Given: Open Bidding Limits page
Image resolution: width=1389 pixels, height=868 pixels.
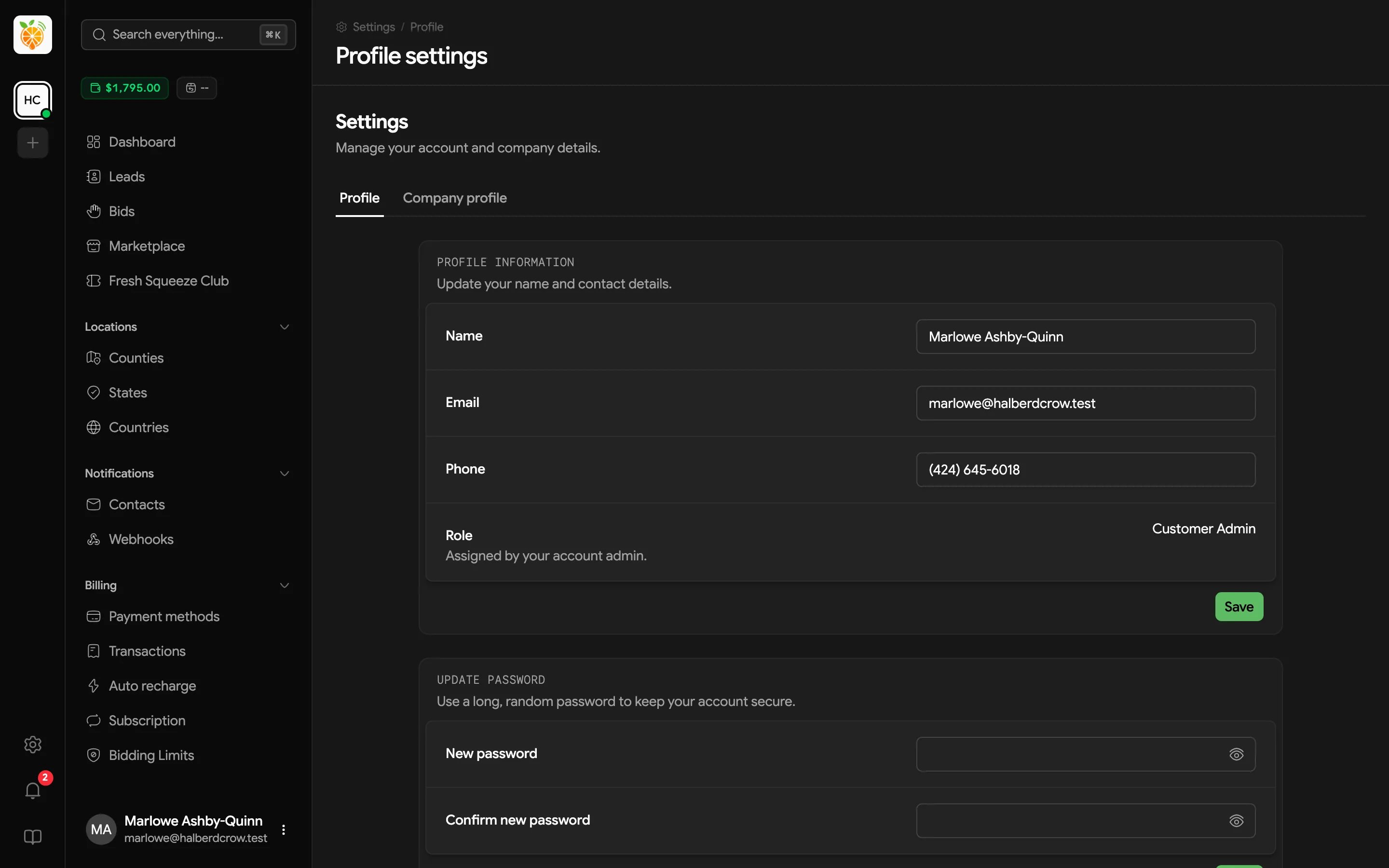Looking at the screenshot, I should (188, 756).
